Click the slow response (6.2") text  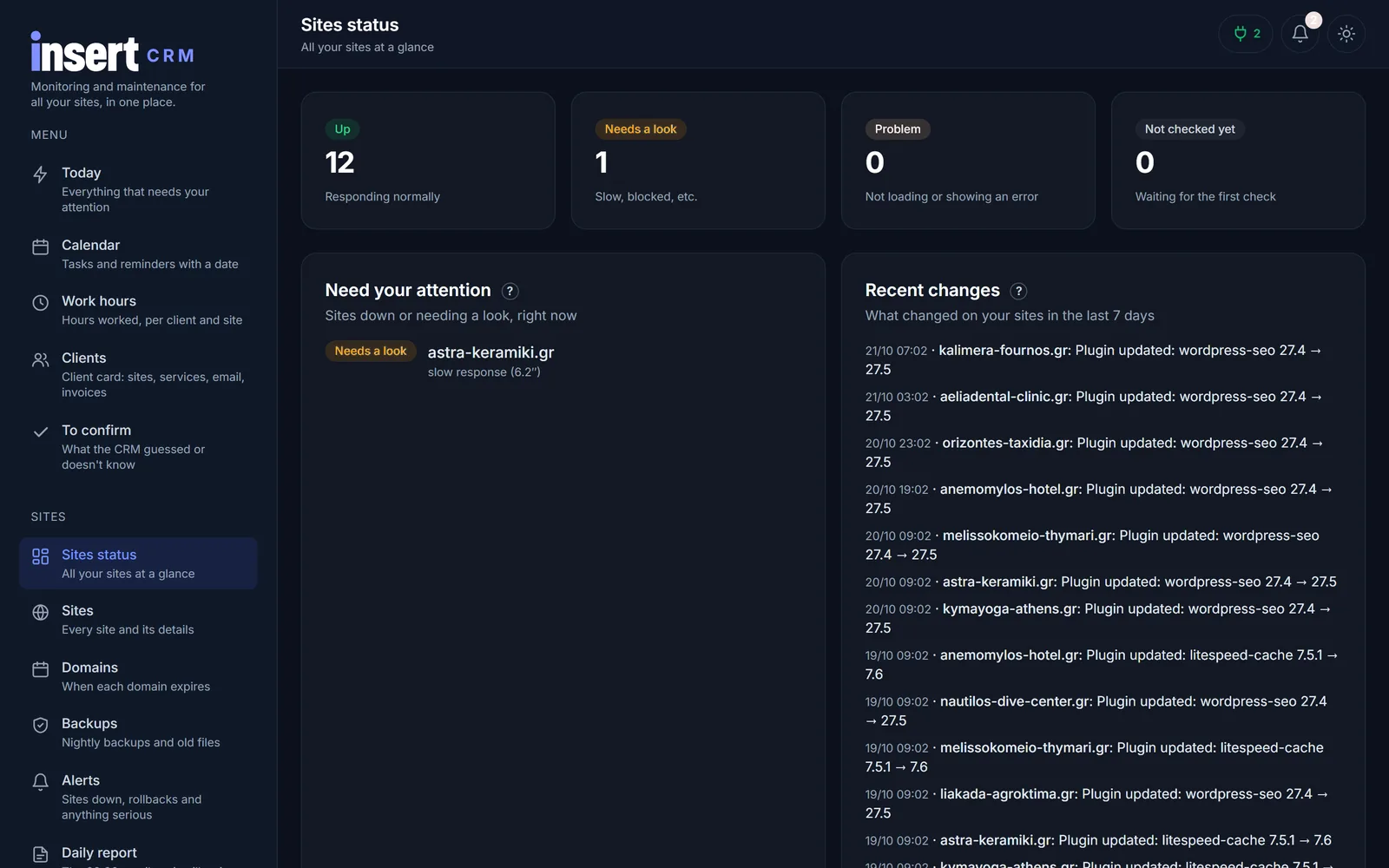coord(484,372)
